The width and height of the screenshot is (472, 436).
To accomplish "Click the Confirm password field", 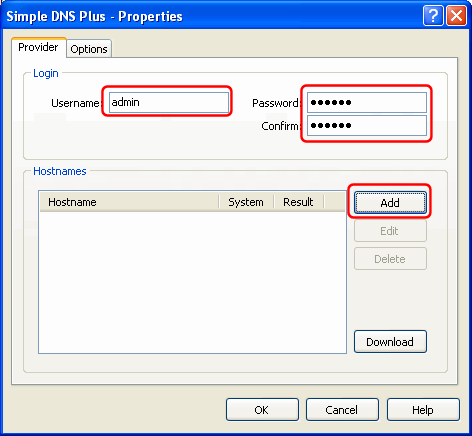I will [x=367, y=125].
